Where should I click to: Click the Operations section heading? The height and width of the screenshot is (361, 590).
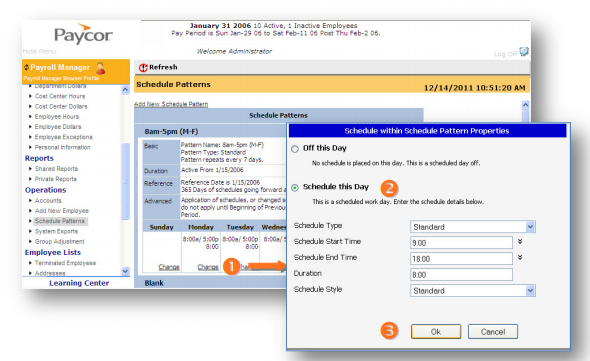click(46, 190)
